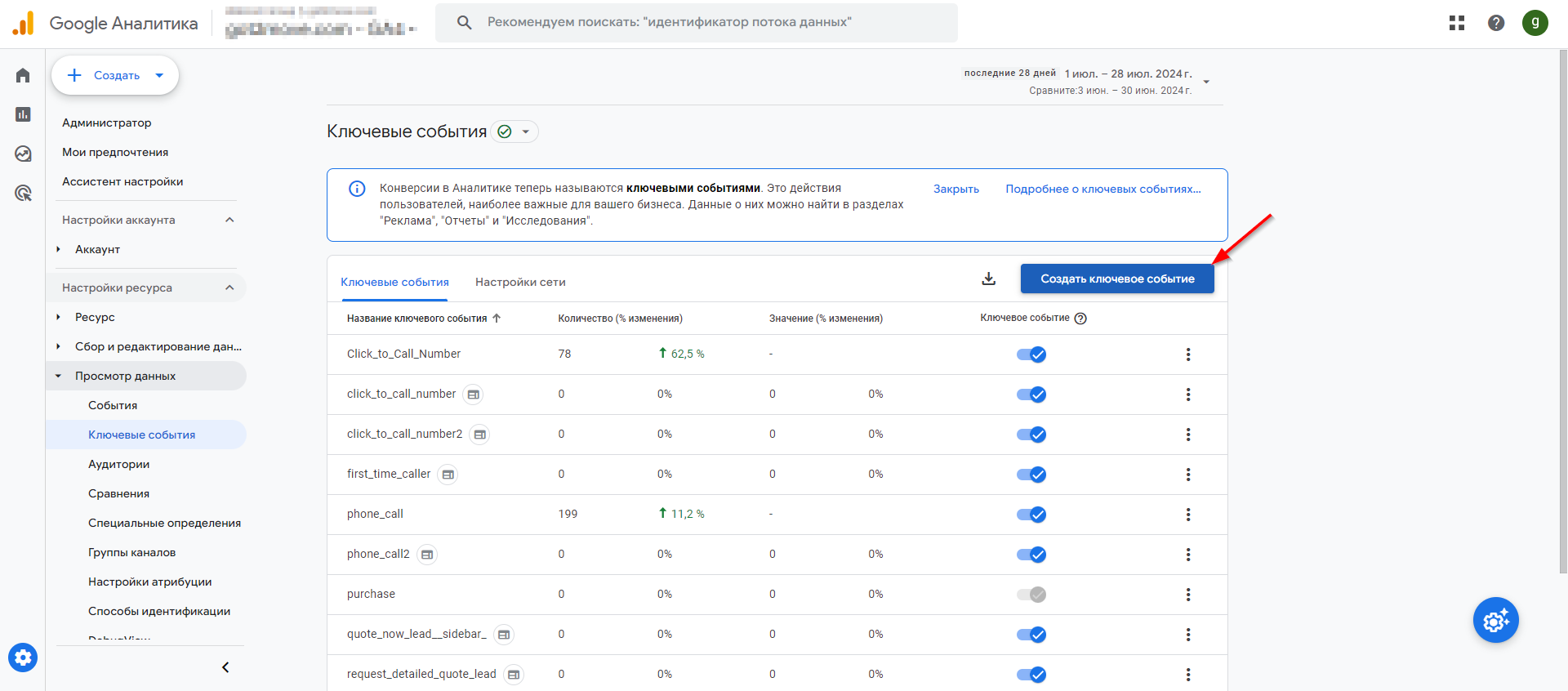1568x691 pixels.
Task: Open more options for click_to_call_number2 row
Action: point(1188,435)
